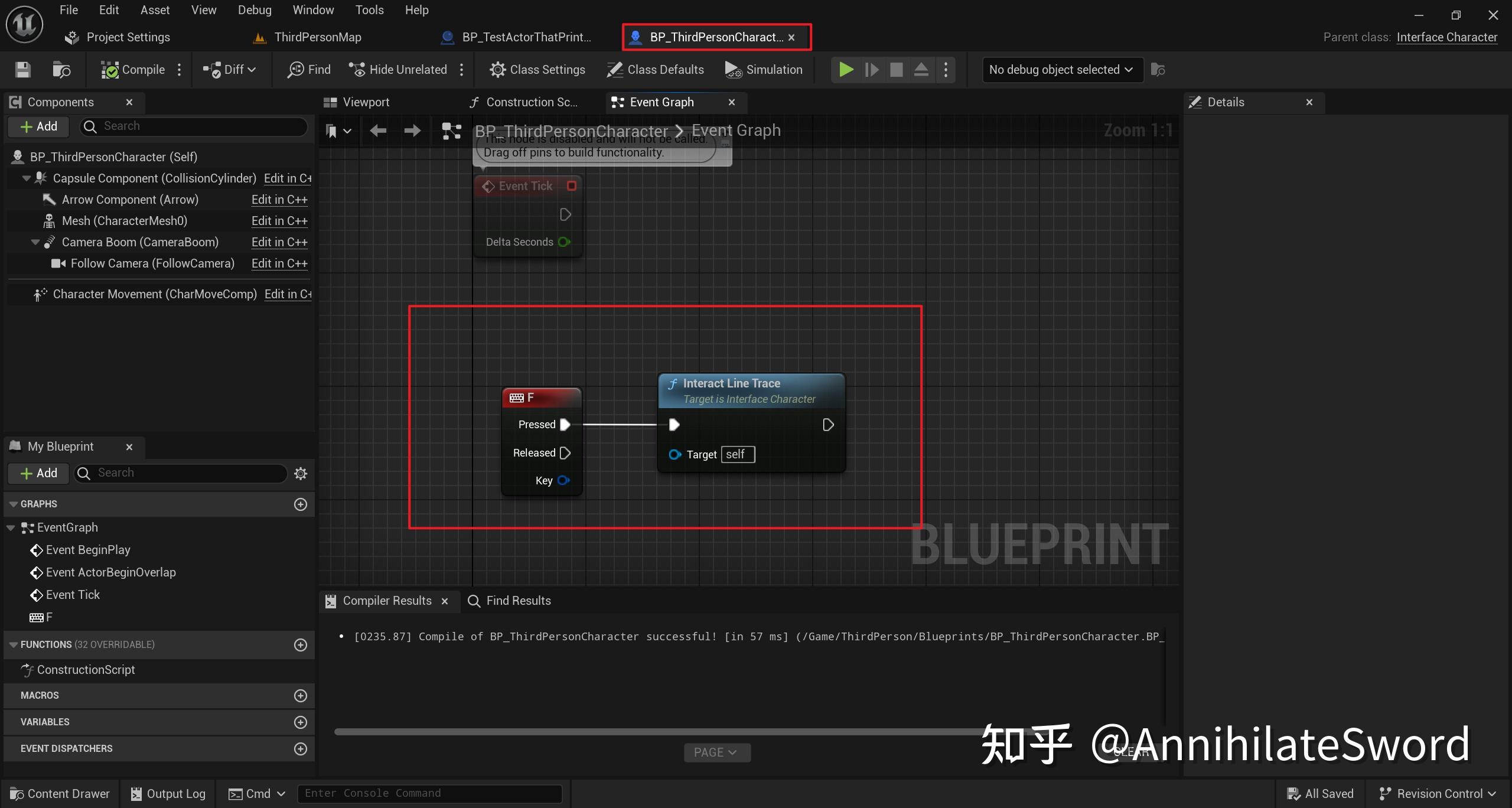Start Simulation mode
The width and height of the screenshot is (1512, 808).
(x=764, y=70)
